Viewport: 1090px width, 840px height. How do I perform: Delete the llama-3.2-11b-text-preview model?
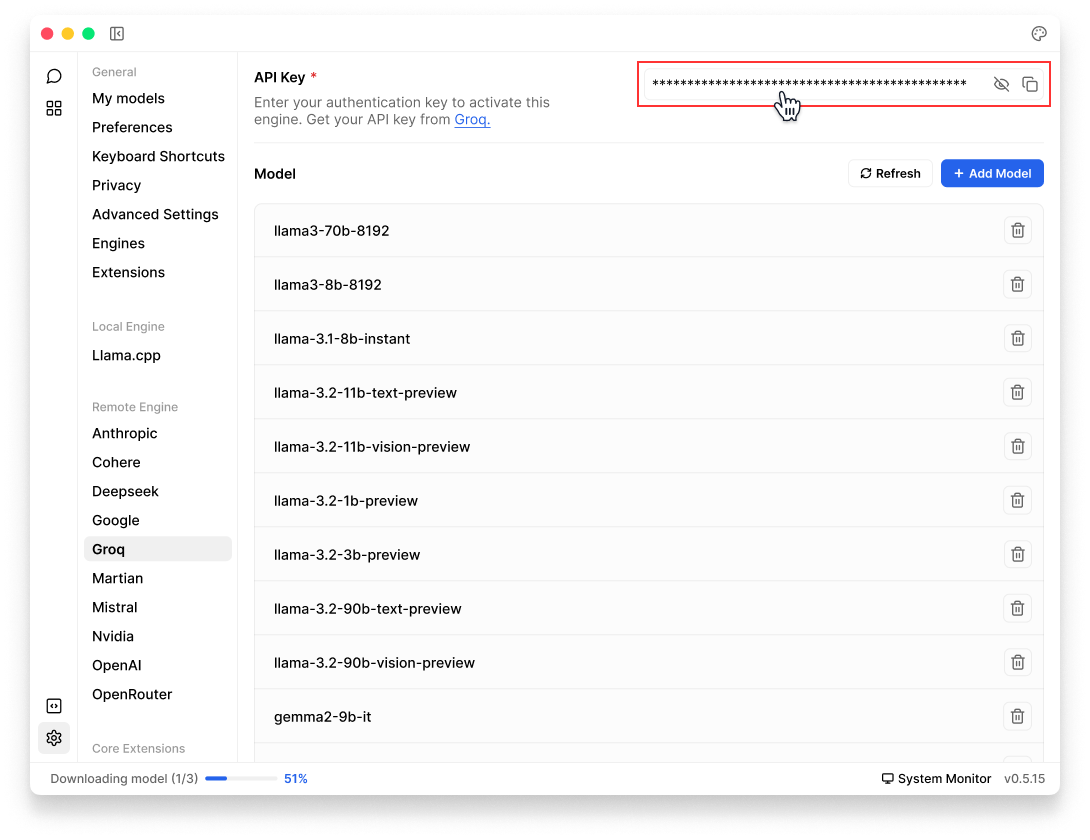click(1017, 392)
